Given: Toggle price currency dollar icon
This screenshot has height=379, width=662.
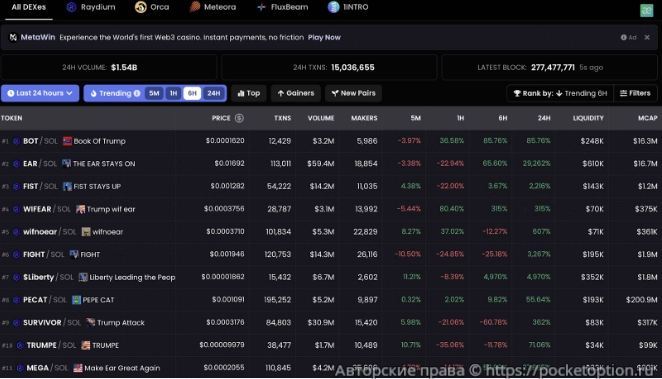Looking at the screenshot, I should [x=239, y=118].
